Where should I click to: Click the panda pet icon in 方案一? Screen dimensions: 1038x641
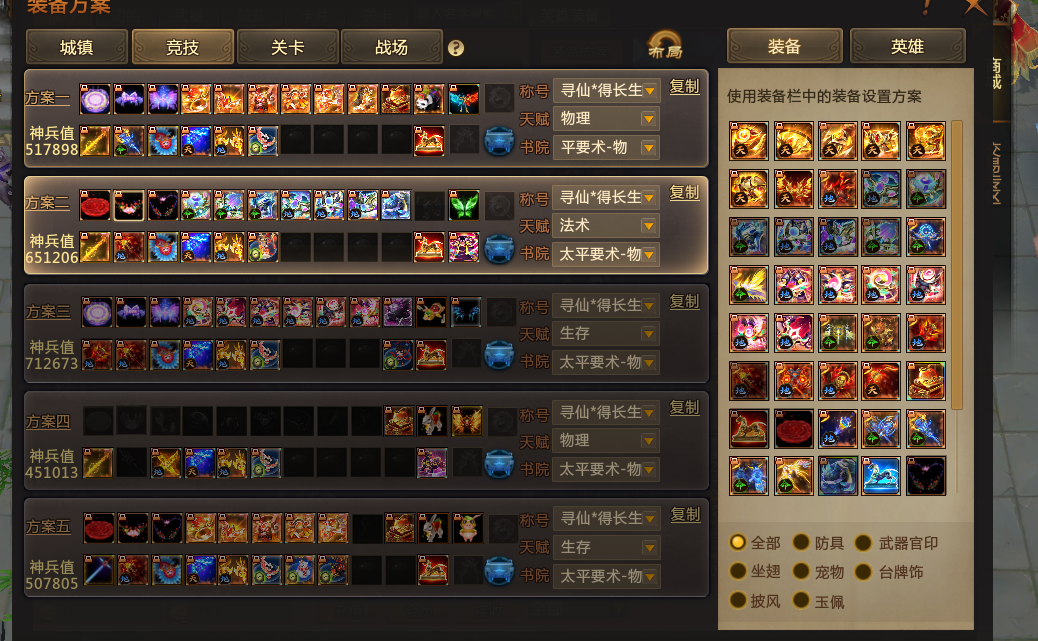[429, 99]
